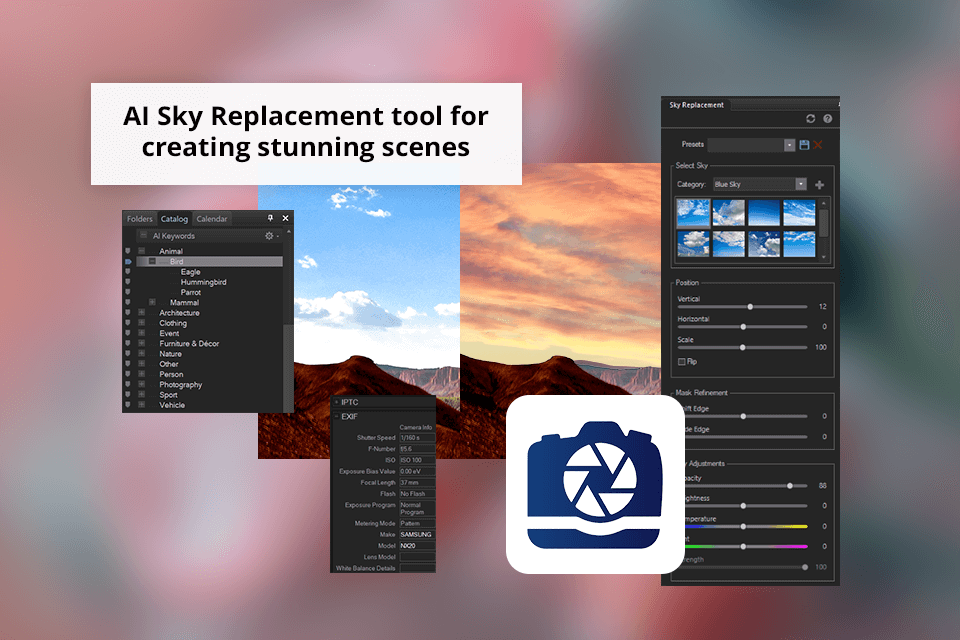
Task: Add a sky with the plus icon
Action: tap(820, 184)
